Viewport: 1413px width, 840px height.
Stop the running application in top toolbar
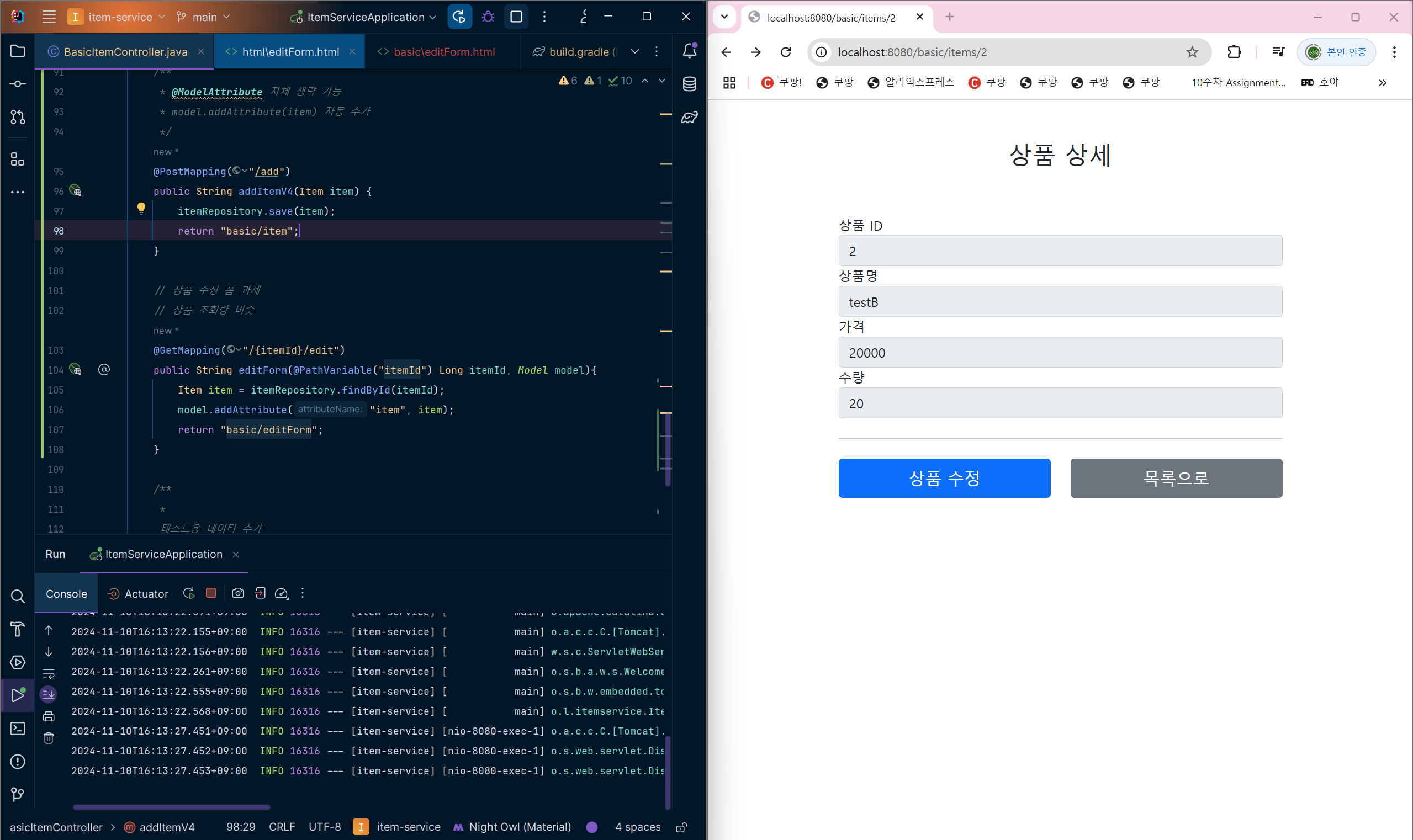(516, 17)
